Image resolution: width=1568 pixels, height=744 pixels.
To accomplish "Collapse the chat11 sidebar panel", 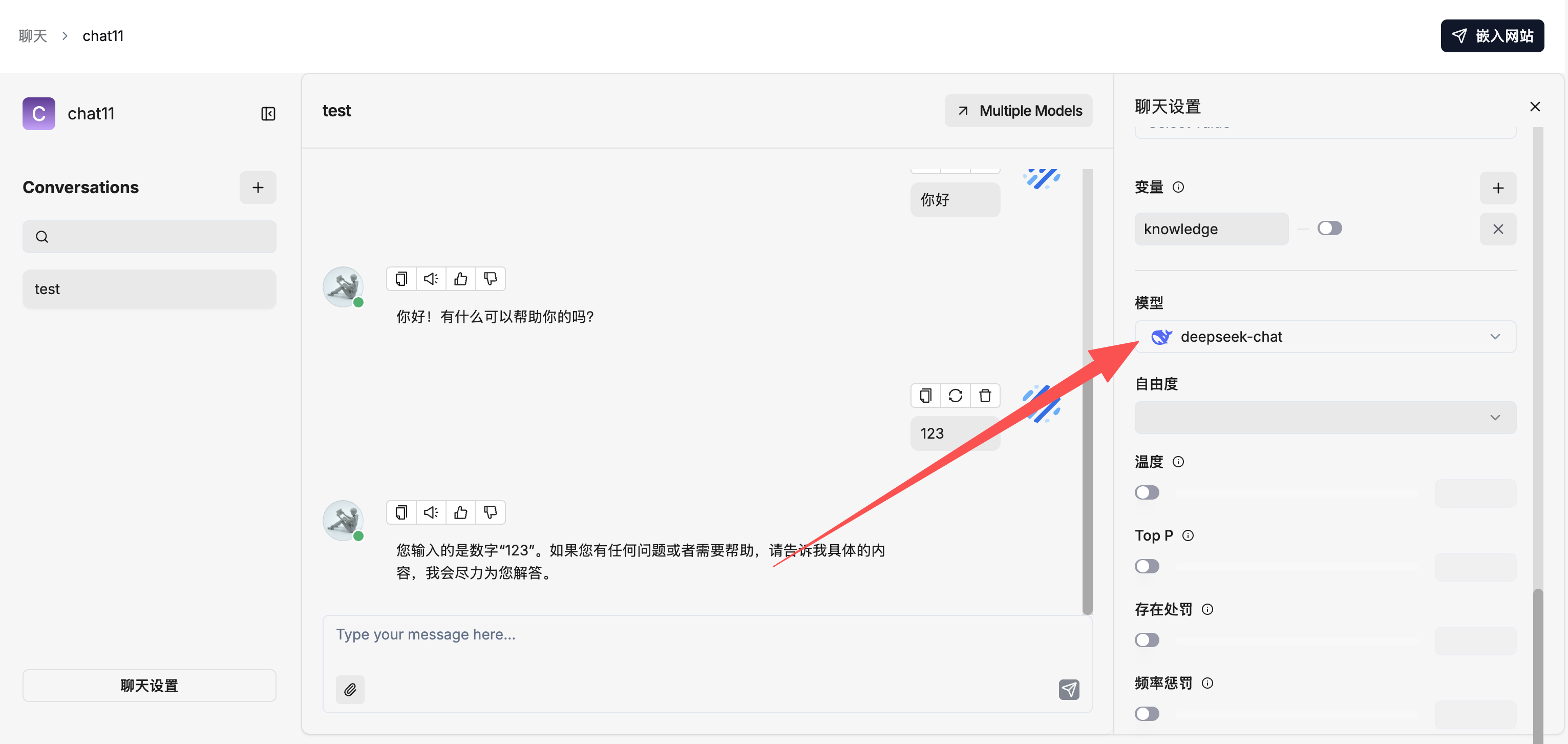I will 268,114.
